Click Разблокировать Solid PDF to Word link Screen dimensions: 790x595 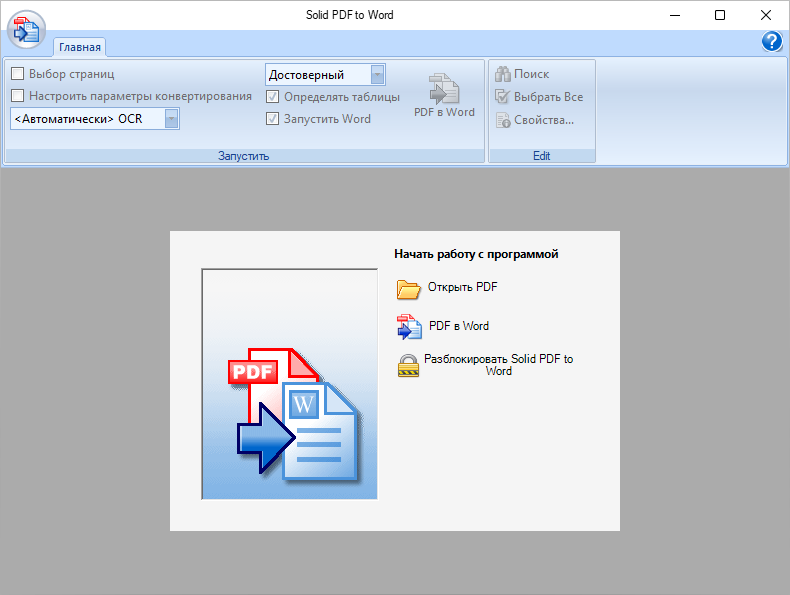tap(498, 365)
